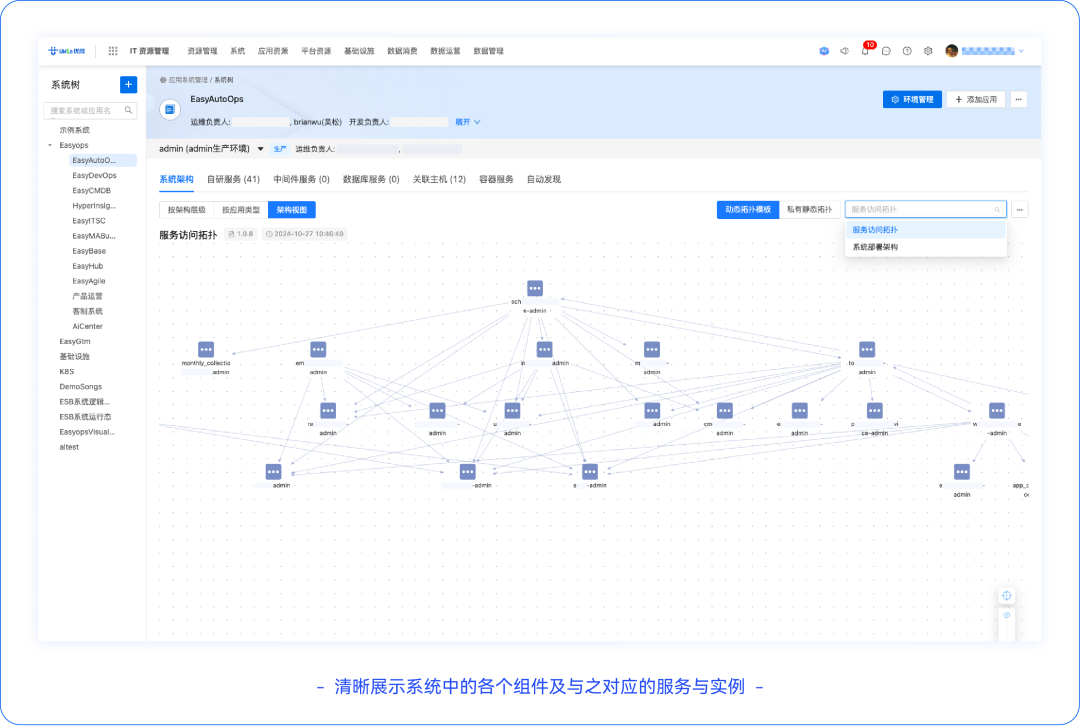Select EasyITSC in the system tree
The height and width of the screenshot is (727, 1080).
point(89,221)
